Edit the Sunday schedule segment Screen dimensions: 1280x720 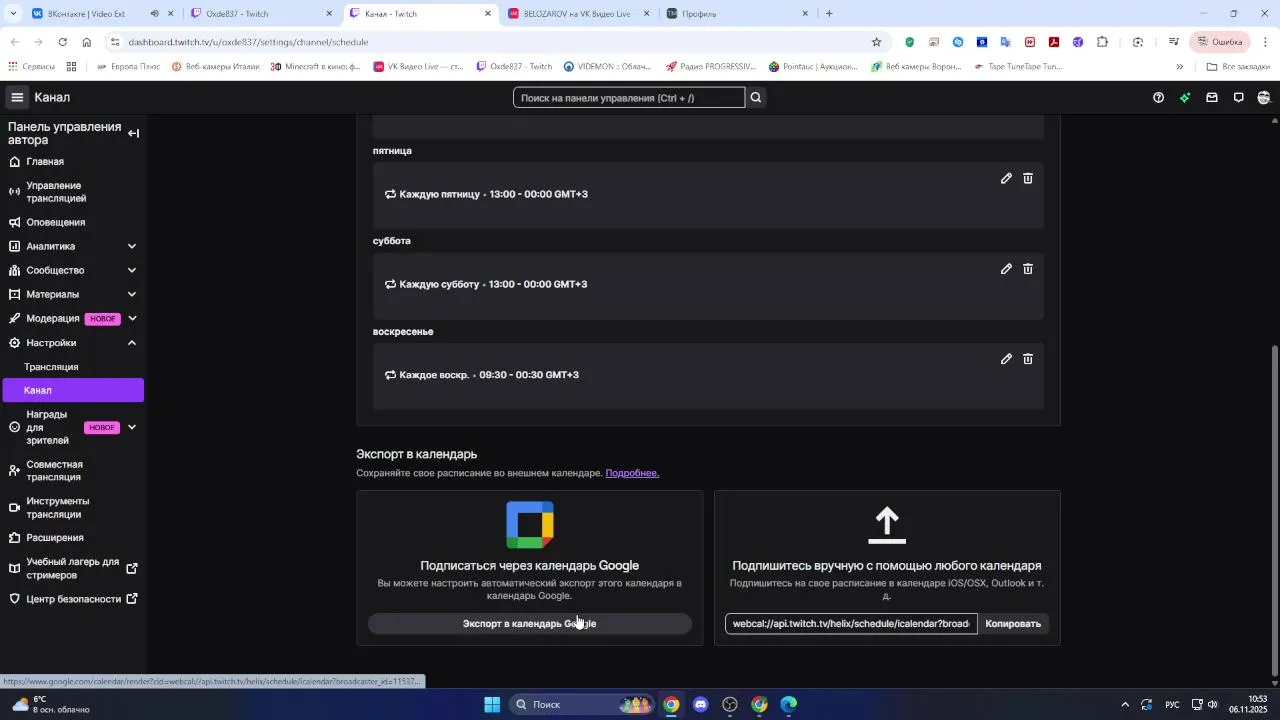[1006, 358]
